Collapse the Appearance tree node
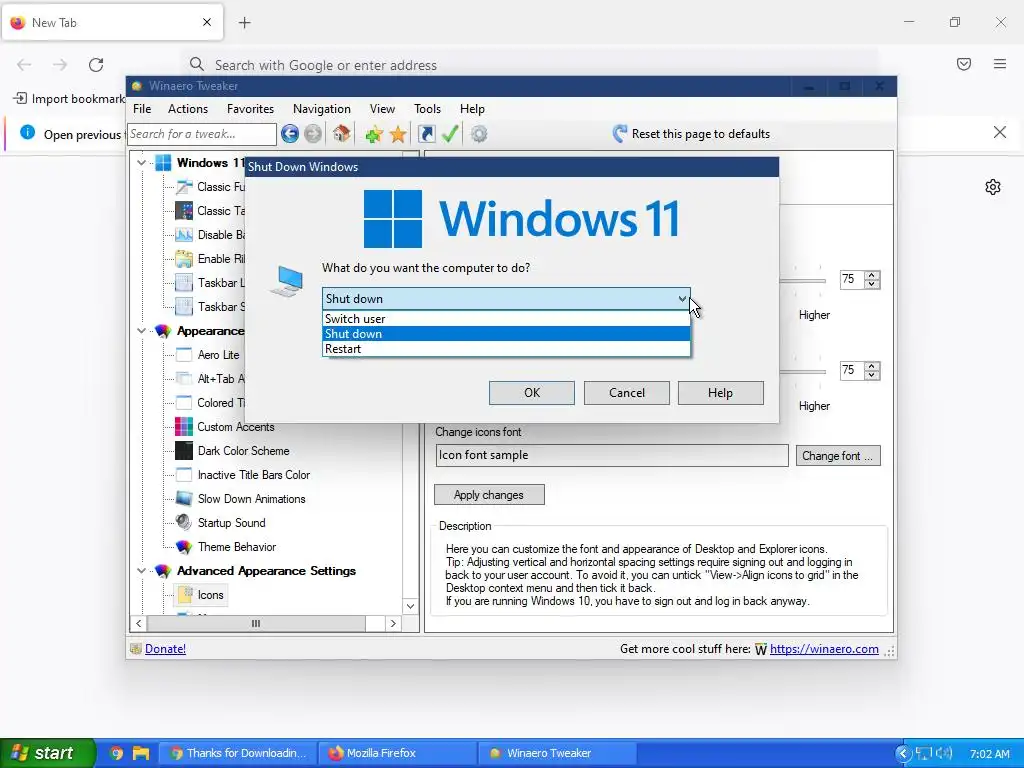Image resolution: width=1024 pixels, height=768 pixels. tap(141, 331)
